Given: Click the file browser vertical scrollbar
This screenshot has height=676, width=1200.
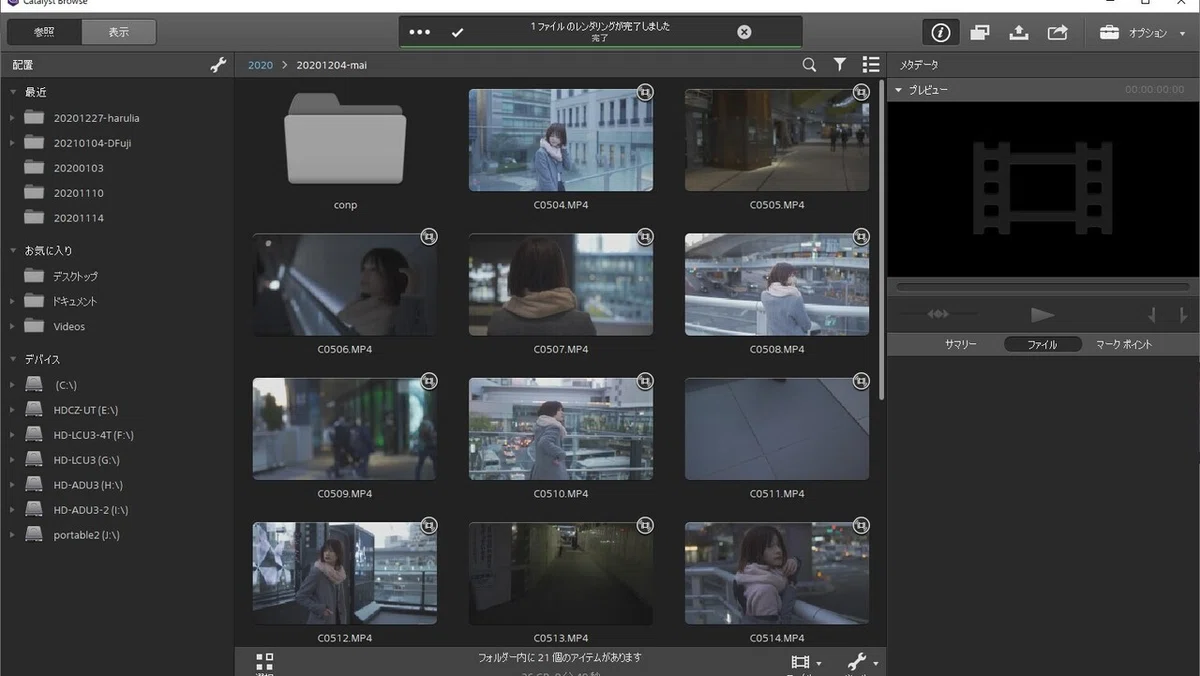Looking at the screenshot, I should pos(880,240).
